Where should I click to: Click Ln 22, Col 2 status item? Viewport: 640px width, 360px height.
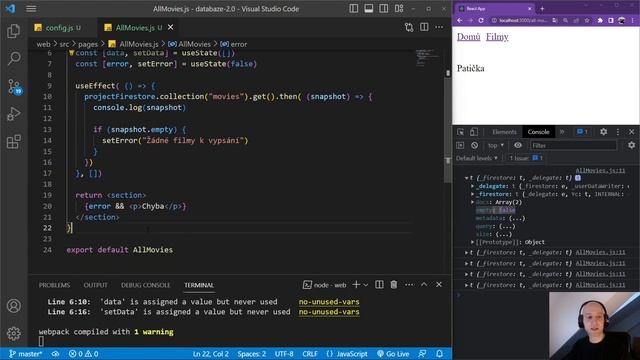coord(211,354)
